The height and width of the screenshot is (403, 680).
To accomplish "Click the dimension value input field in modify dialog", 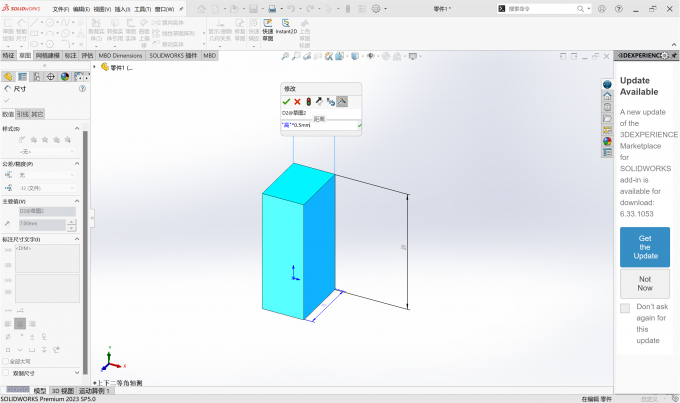I will click(x=319, y=125).
